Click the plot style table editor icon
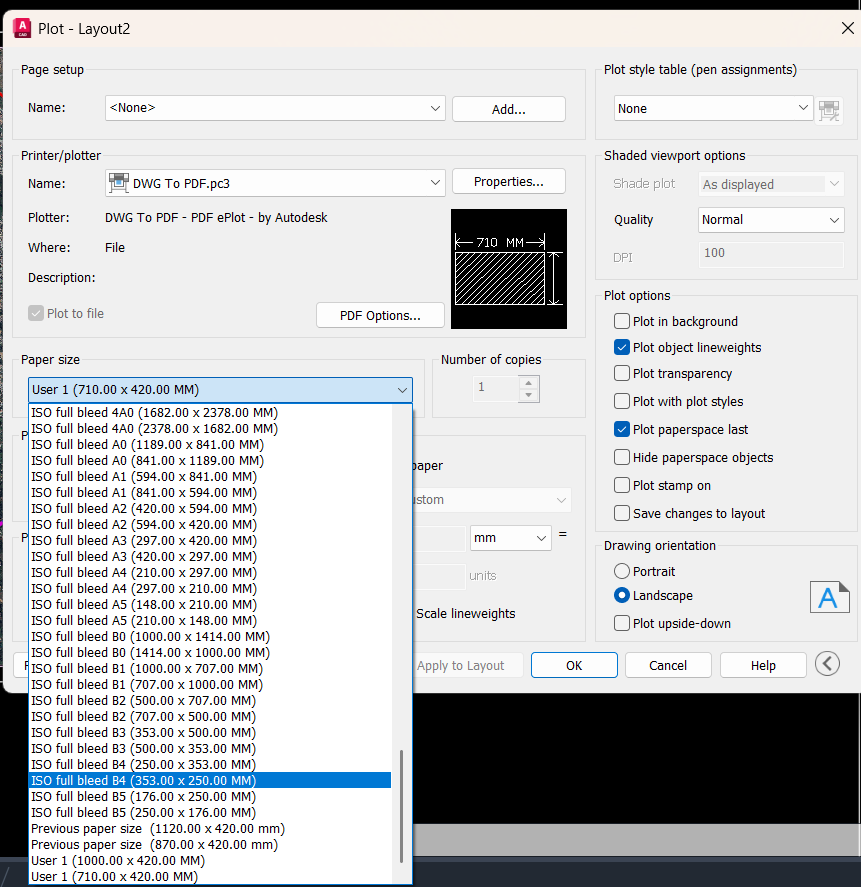861x887 pixels. click(828, 110)
